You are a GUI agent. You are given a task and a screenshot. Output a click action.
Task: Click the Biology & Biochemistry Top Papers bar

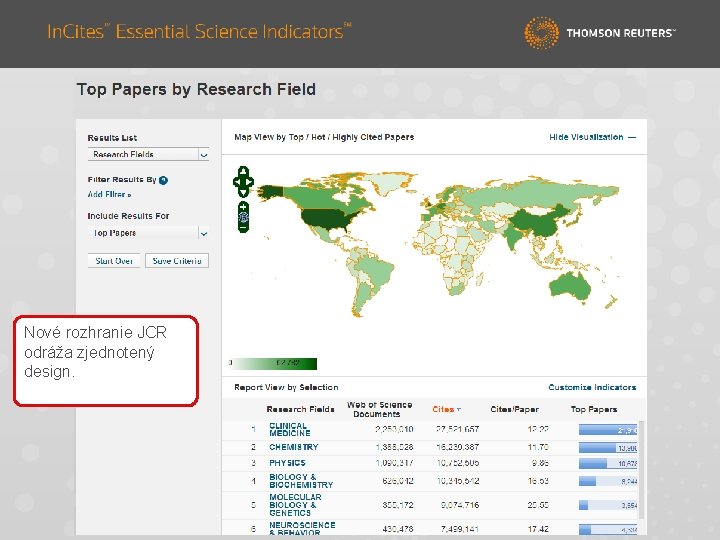(608, 481)
